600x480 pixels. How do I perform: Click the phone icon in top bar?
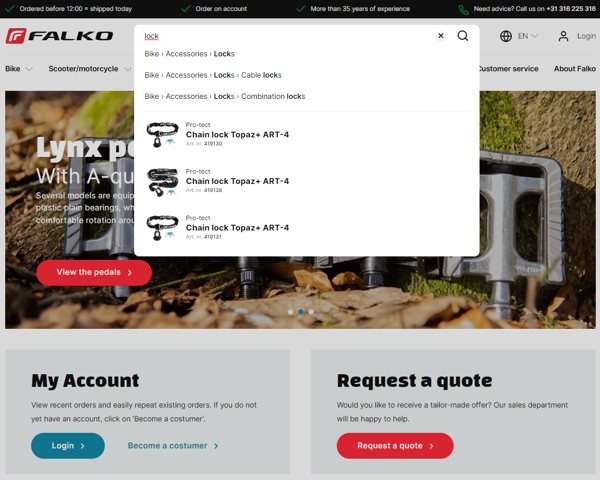point(463,9)
